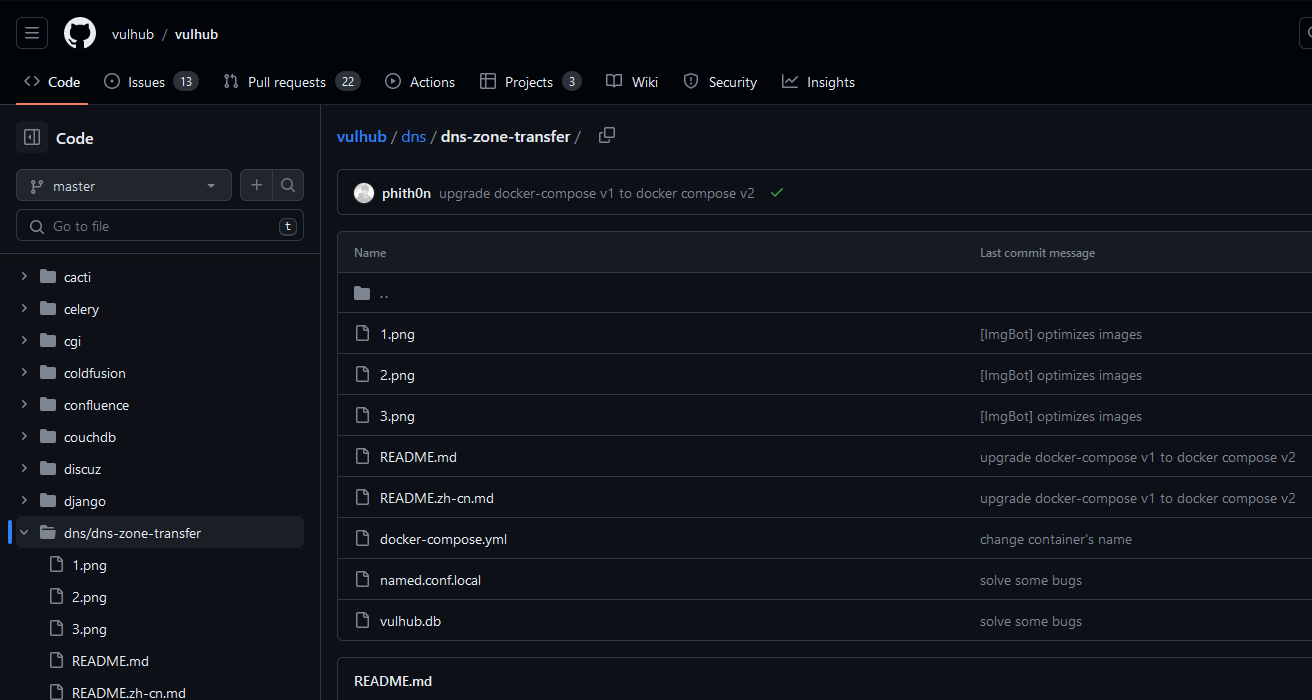The width and height of the screenshot is (1312, 700).
Task: Open the Insights tab
Action: click(818, 82)
